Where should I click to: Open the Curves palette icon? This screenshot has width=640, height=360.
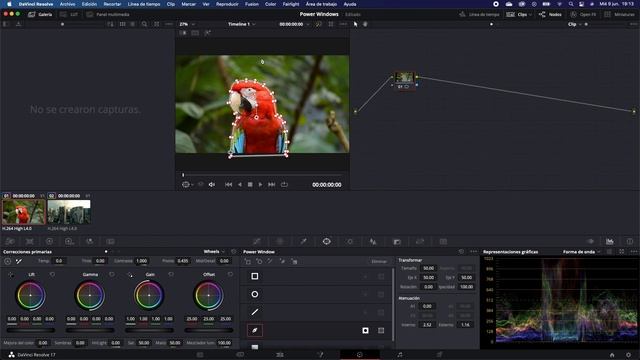click(x=257, y=242)
